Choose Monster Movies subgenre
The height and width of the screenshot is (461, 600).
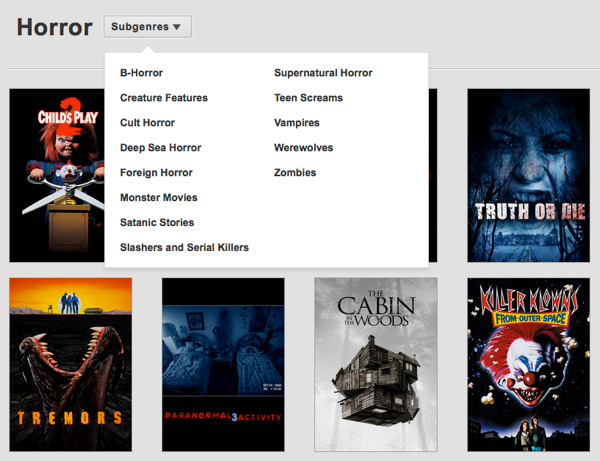point(159,197)
